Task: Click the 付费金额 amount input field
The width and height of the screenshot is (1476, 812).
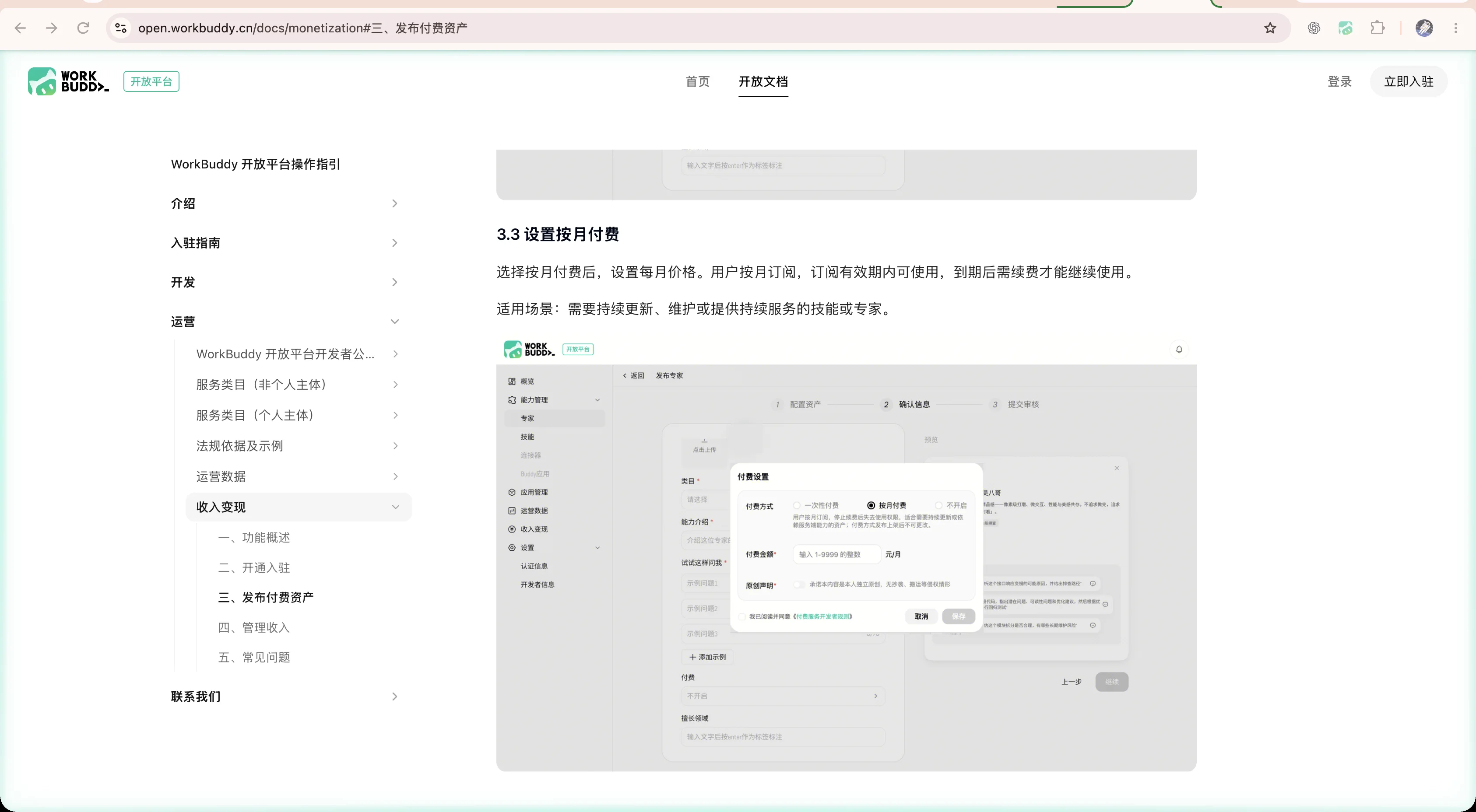Action: click(836, 554)
